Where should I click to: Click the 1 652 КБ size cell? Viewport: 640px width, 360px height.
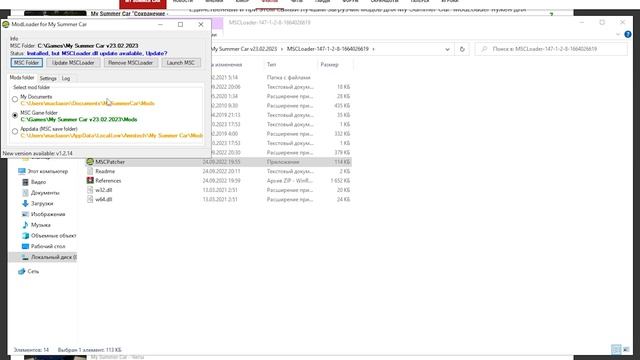click(340, 180)
